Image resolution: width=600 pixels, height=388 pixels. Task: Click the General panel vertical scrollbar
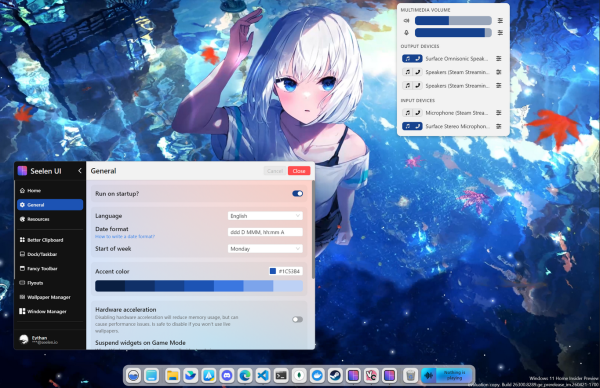[313, 230]
